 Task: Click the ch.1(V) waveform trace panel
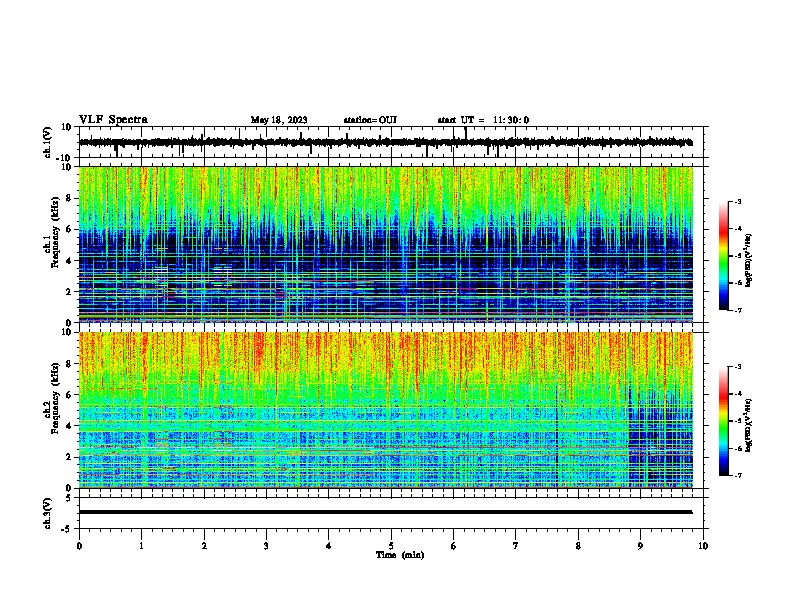[393, 142]
